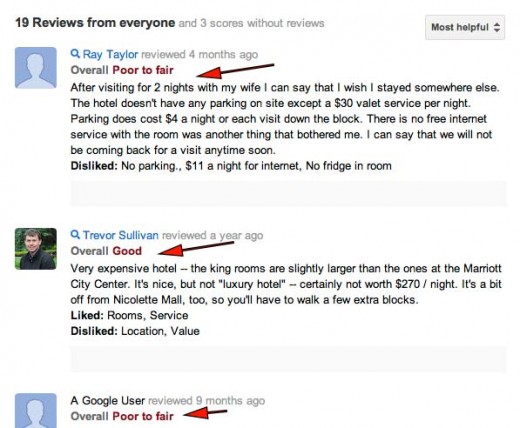The width and height of the screenshot is (520, 428).
Task: Click the "19 Reviews from everyone" heading
Action: (x=95, y=23)
